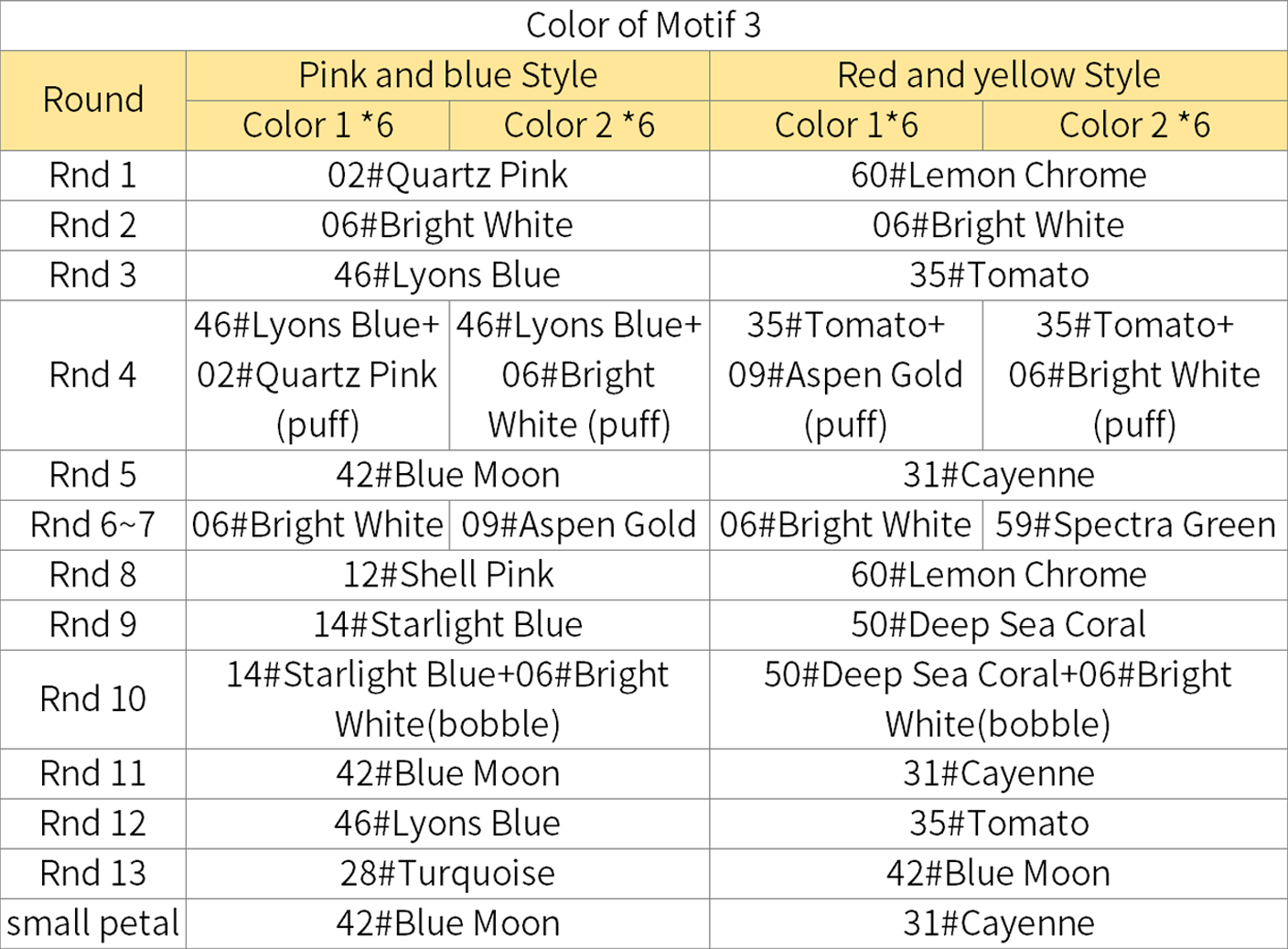Select the 'Round' header cell

[x=93, y=100]
